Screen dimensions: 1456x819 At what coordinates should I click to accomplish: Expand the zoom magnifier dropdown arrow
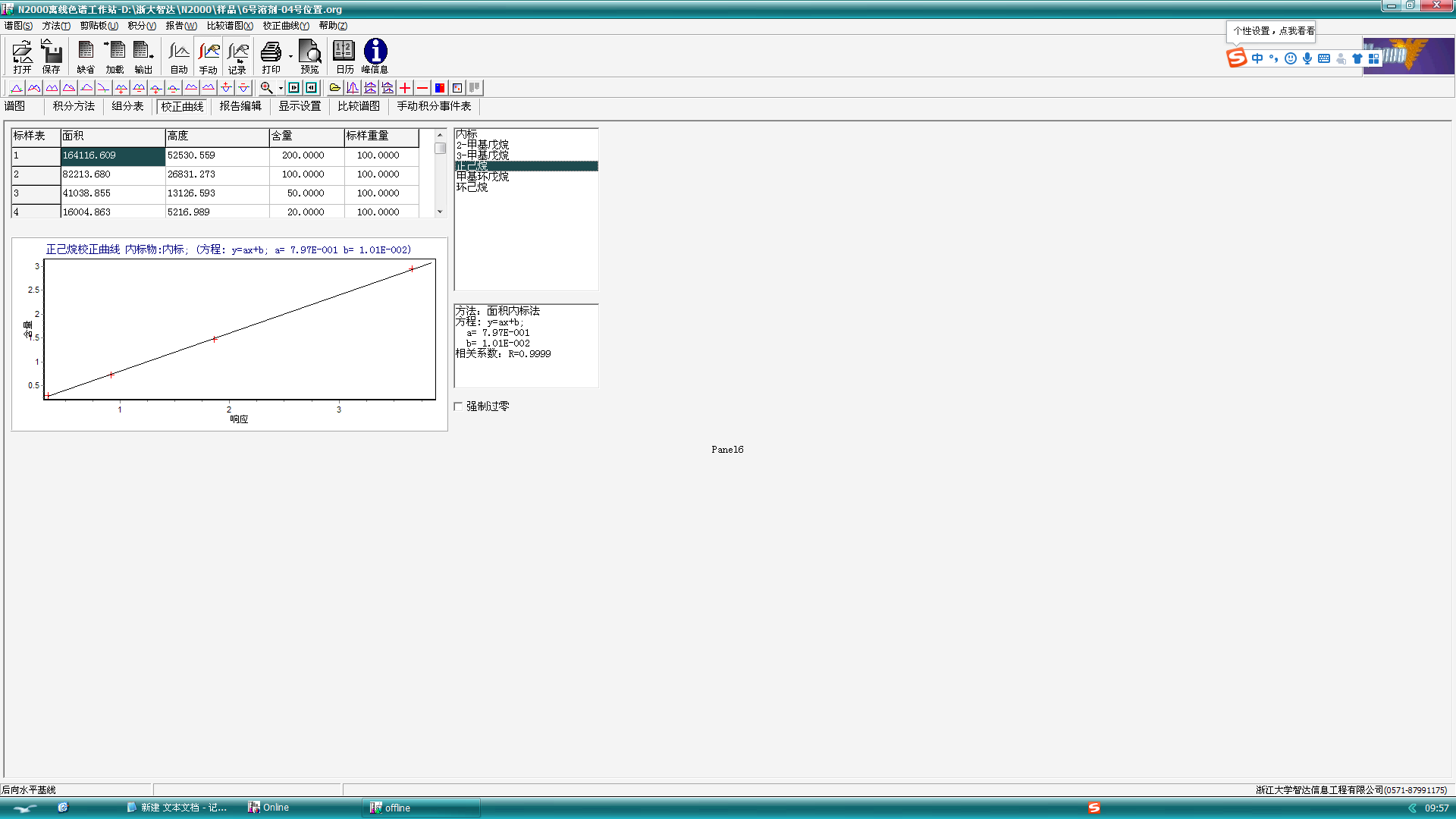pyautogui.click(x=281, y=88)
